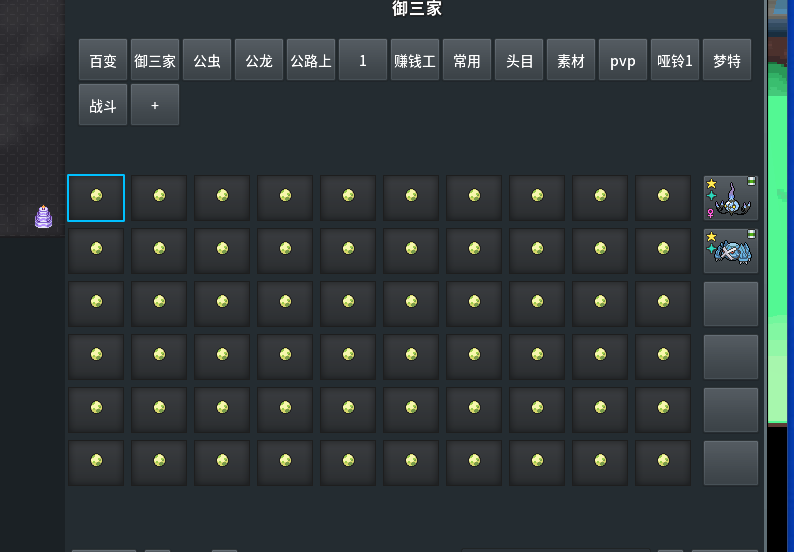
Task: Switch to the pvp tab
Action: tap(623, 60)
